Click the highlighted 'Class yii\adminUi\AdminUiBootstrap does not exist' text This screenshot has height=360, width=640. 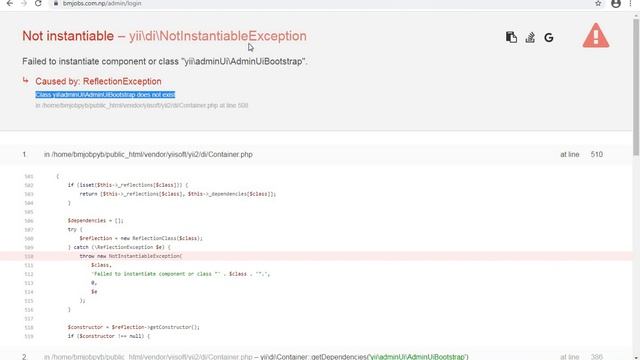click(105, 95)
